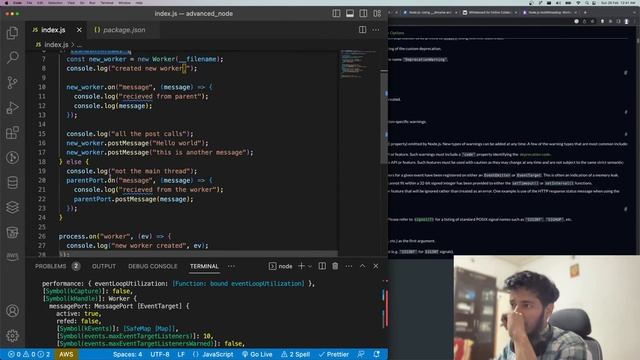The height and width of the screenshot is (360, 640).
Task: Click errors and warnings status item
Action: (29, 354)
